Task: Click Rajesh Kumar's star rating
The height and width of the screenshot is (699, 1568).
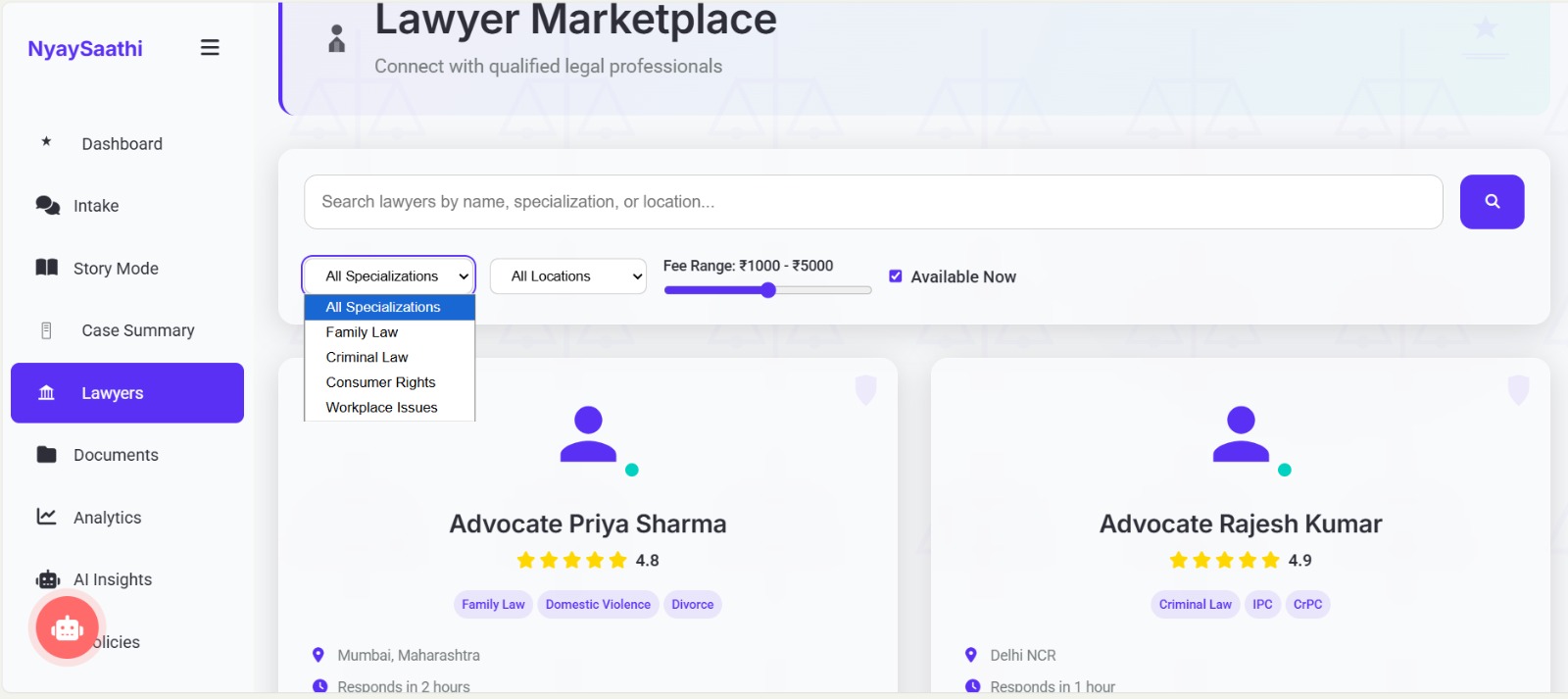Action: pos(1224,561)
